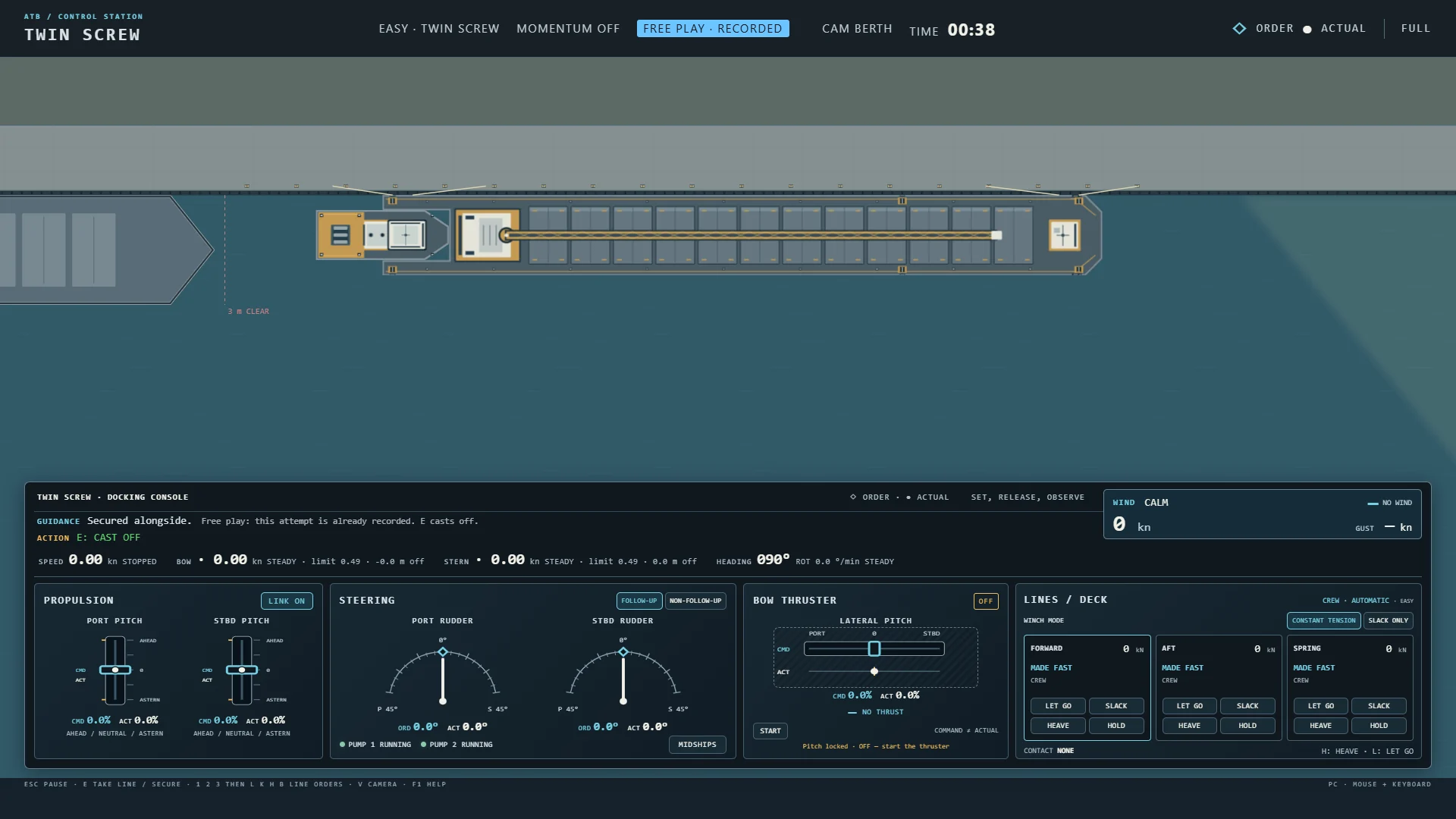Image resolution: width=1456 pixels, height=819 pixels.
Task: Click LET GO on the Aft line
Action: (x=1189, y=706)
